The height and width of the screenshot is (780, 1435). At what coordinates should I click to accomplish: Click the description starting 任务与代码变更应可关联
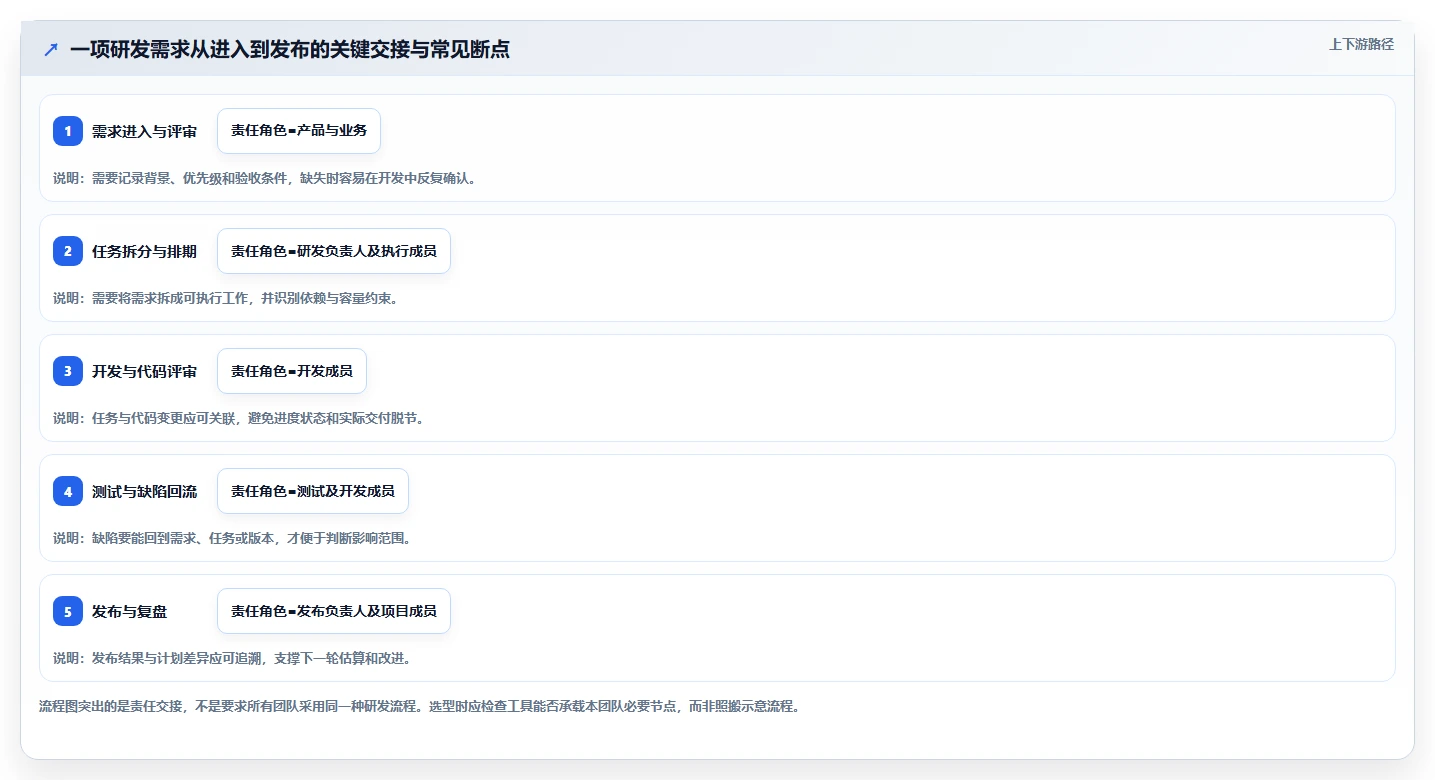pos(239,418)
